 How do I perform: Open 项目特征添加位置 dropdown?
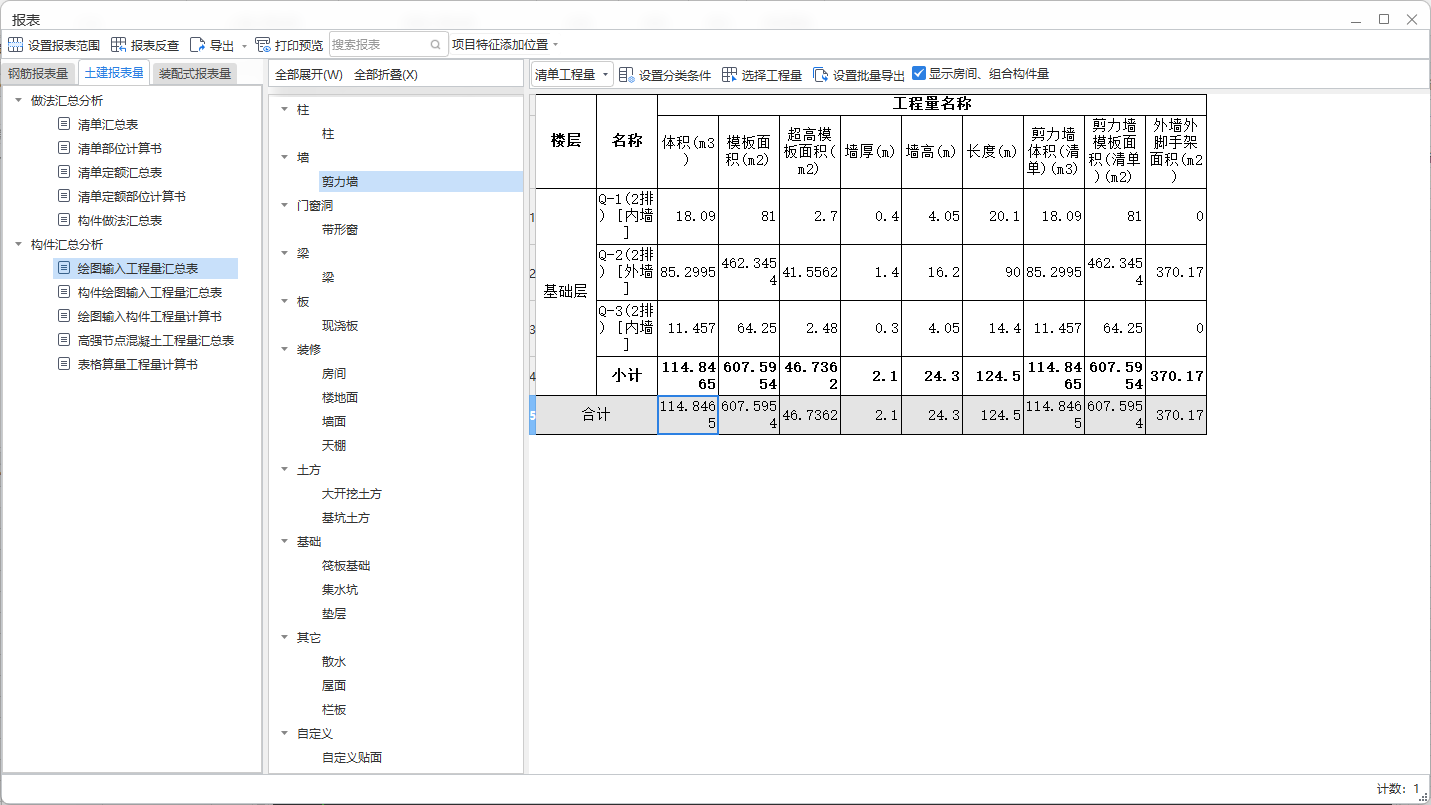tap(504, 45)
